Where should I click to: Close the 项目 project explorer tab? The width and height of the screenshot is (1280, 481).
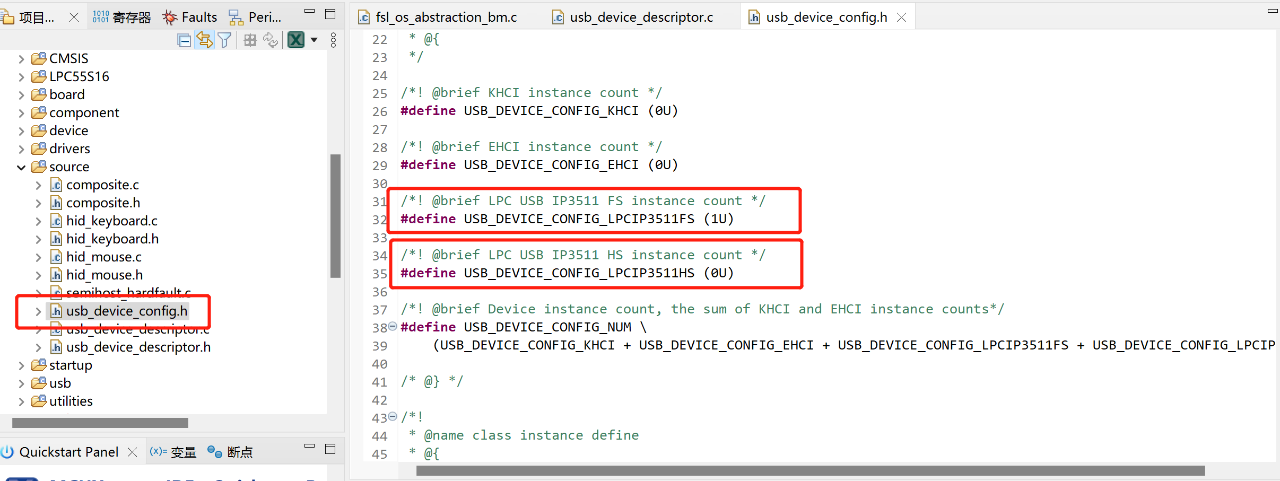coord(75,17)
